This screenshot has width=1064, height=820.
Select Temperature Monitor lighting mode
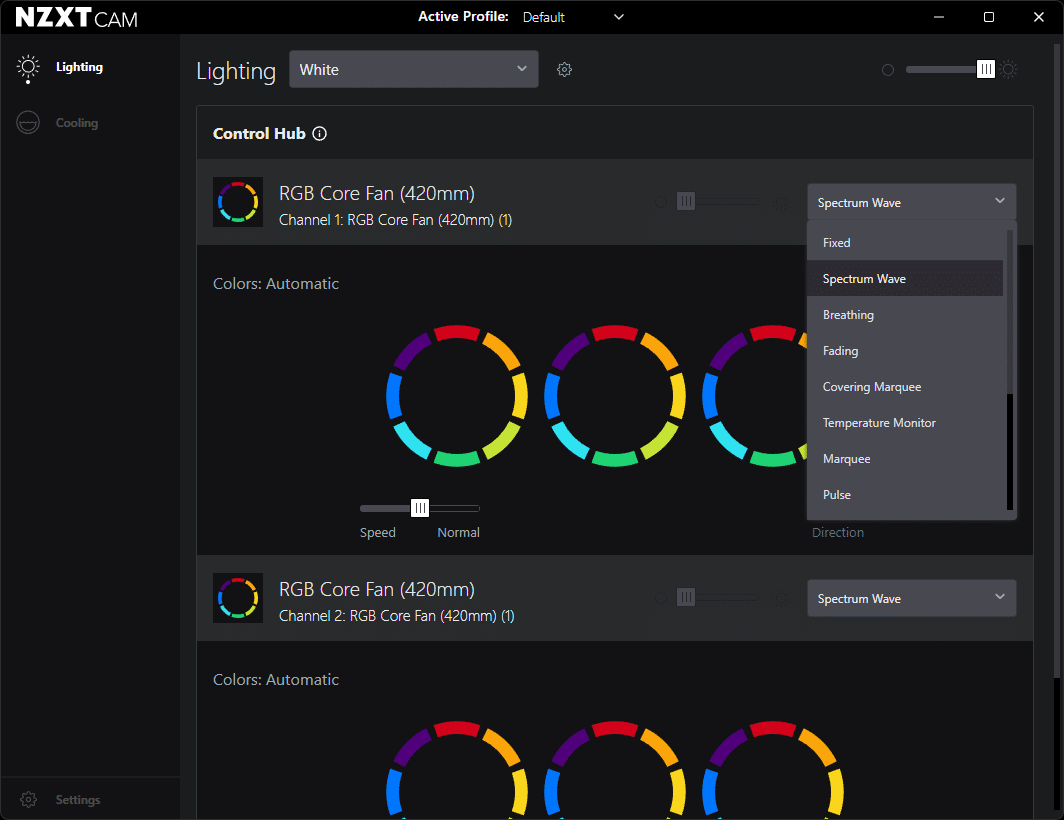[879, 423]
